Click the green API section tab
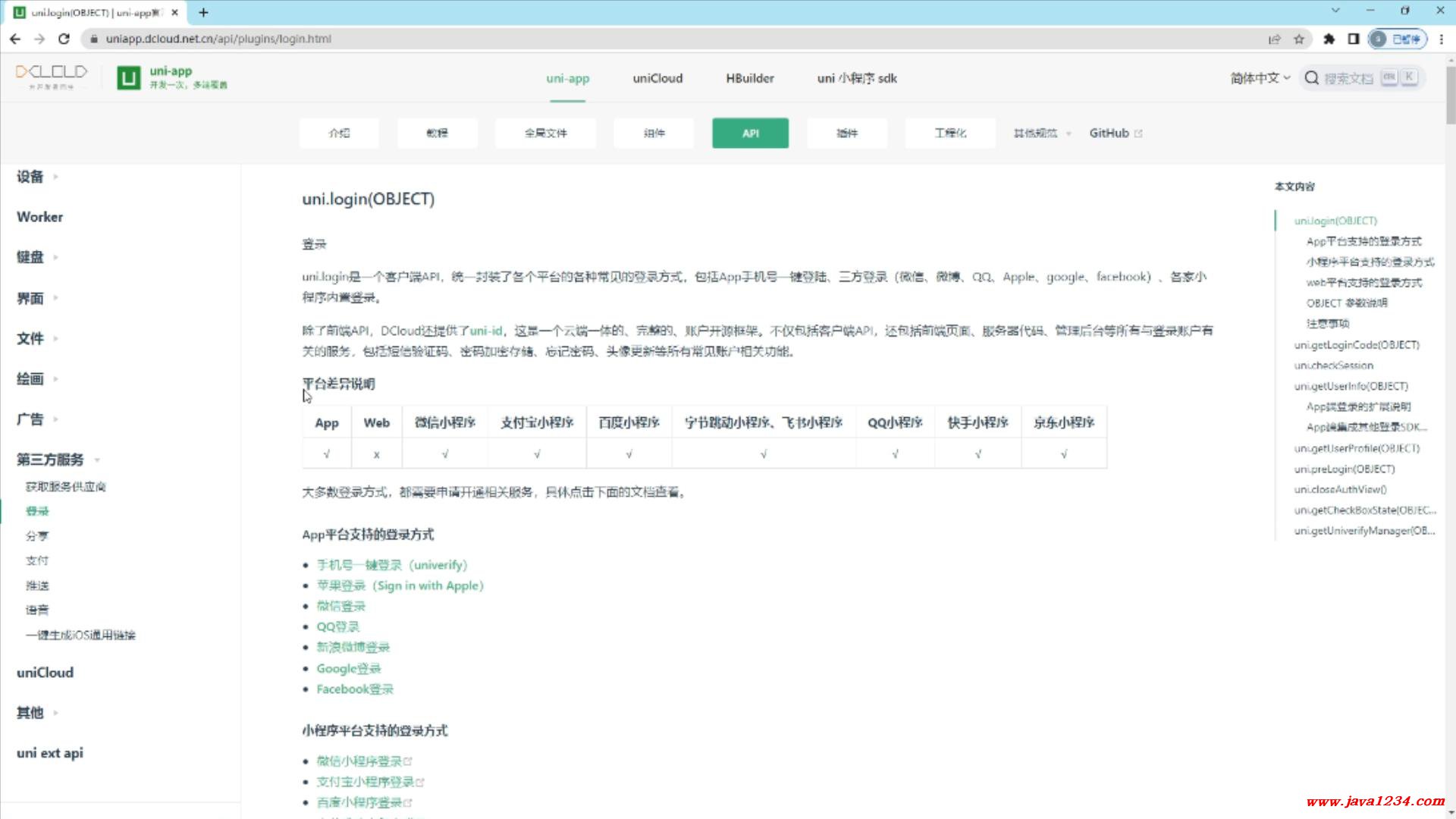 pyautogui.click(x=750, y=133)
